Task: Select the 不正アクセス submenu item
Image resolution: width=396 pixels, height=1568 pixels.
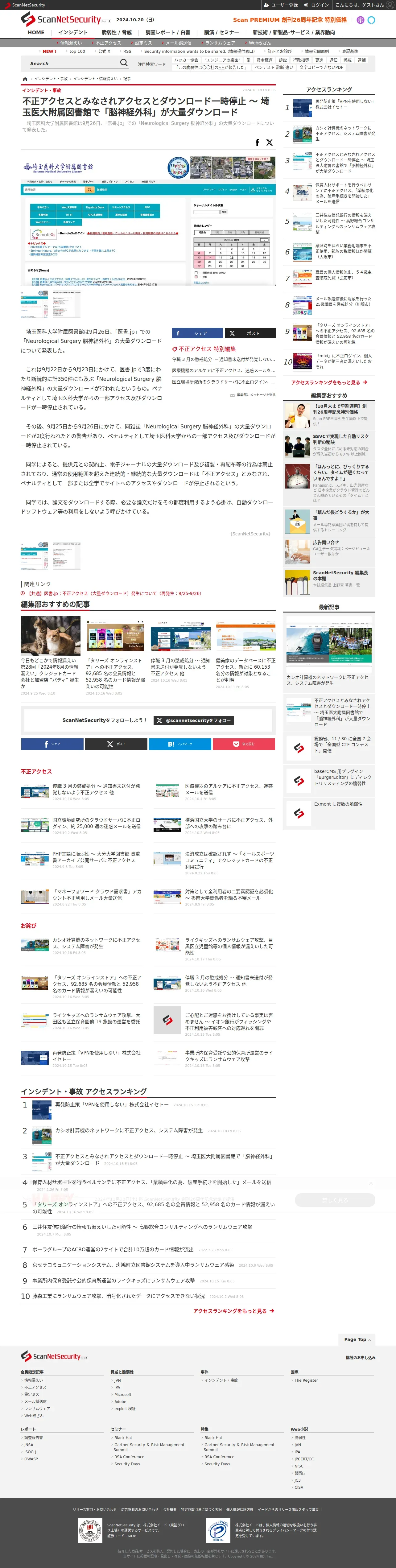Action: 108,43
